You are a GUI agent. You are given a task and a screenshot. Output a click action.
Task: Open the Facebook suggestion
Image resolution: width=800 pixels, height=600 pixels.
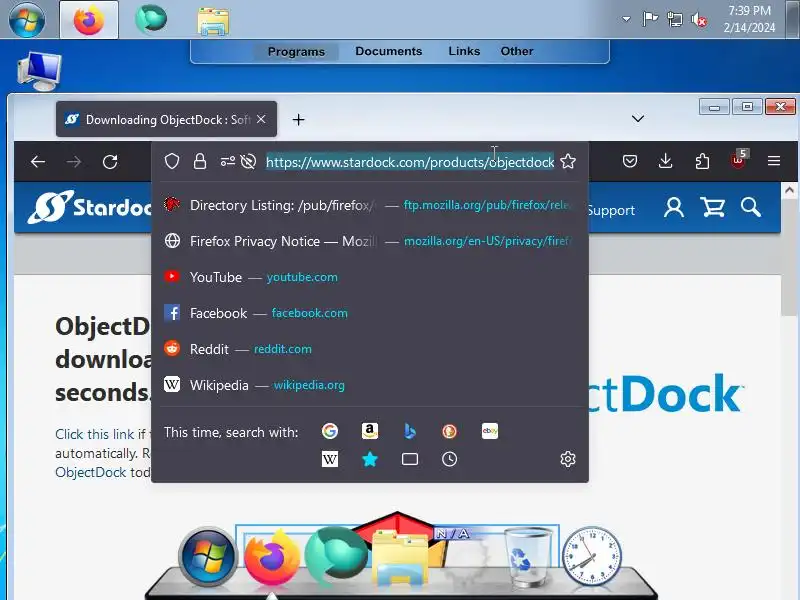[370, 313]
